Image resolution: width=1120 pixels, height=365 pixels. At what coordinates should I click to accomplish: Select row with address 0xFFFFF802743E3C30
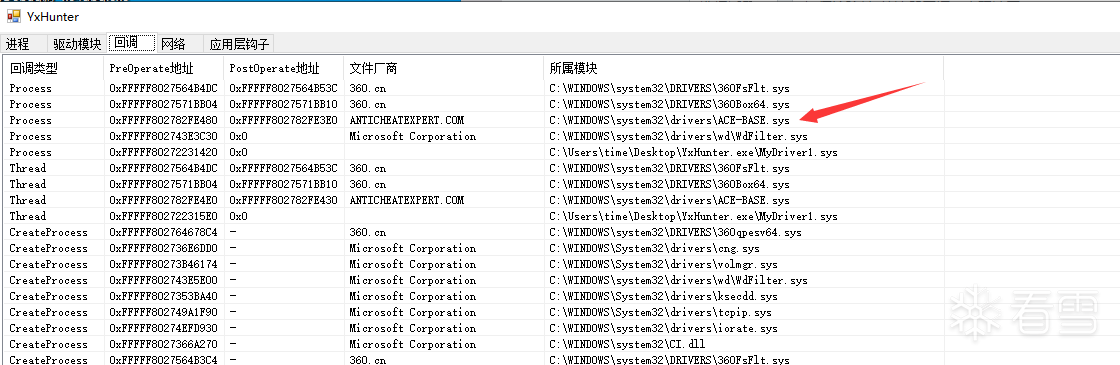(474, 136)
